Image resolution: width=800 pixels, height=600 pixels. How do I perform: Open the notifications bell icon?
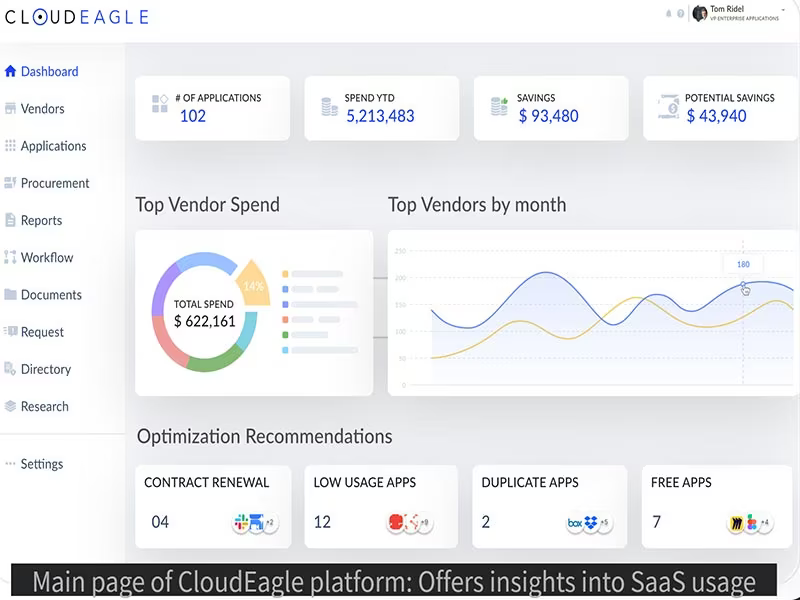tap(668, 13)
